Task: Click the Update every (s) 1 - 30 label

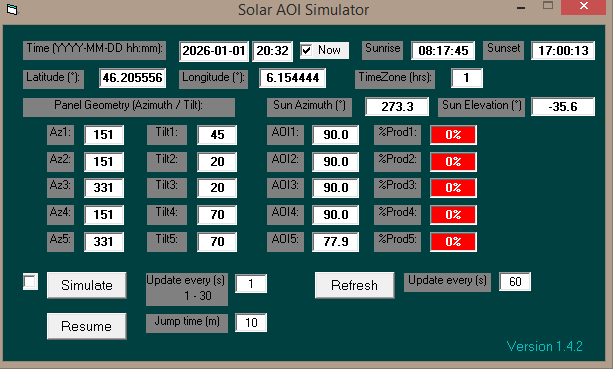Action: (x=187, y=289)
